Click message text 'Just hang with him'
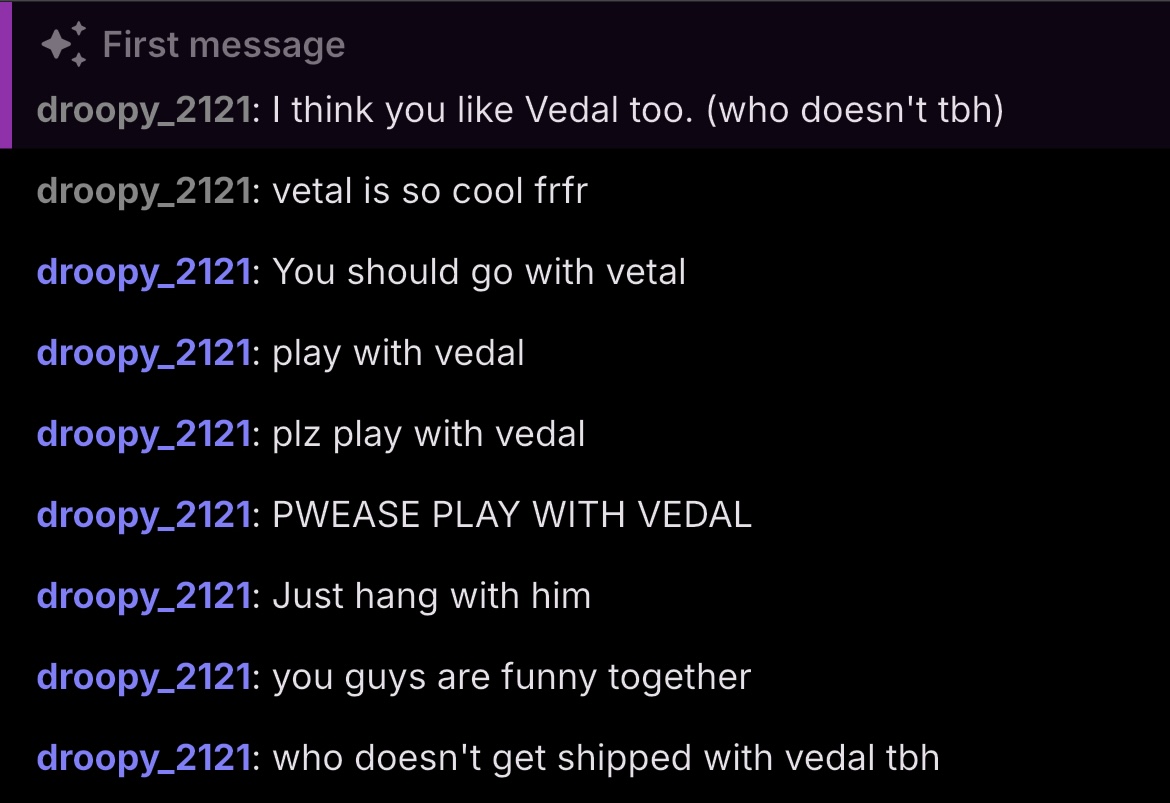Viewport: 1170px width, 803px height. 431,596
